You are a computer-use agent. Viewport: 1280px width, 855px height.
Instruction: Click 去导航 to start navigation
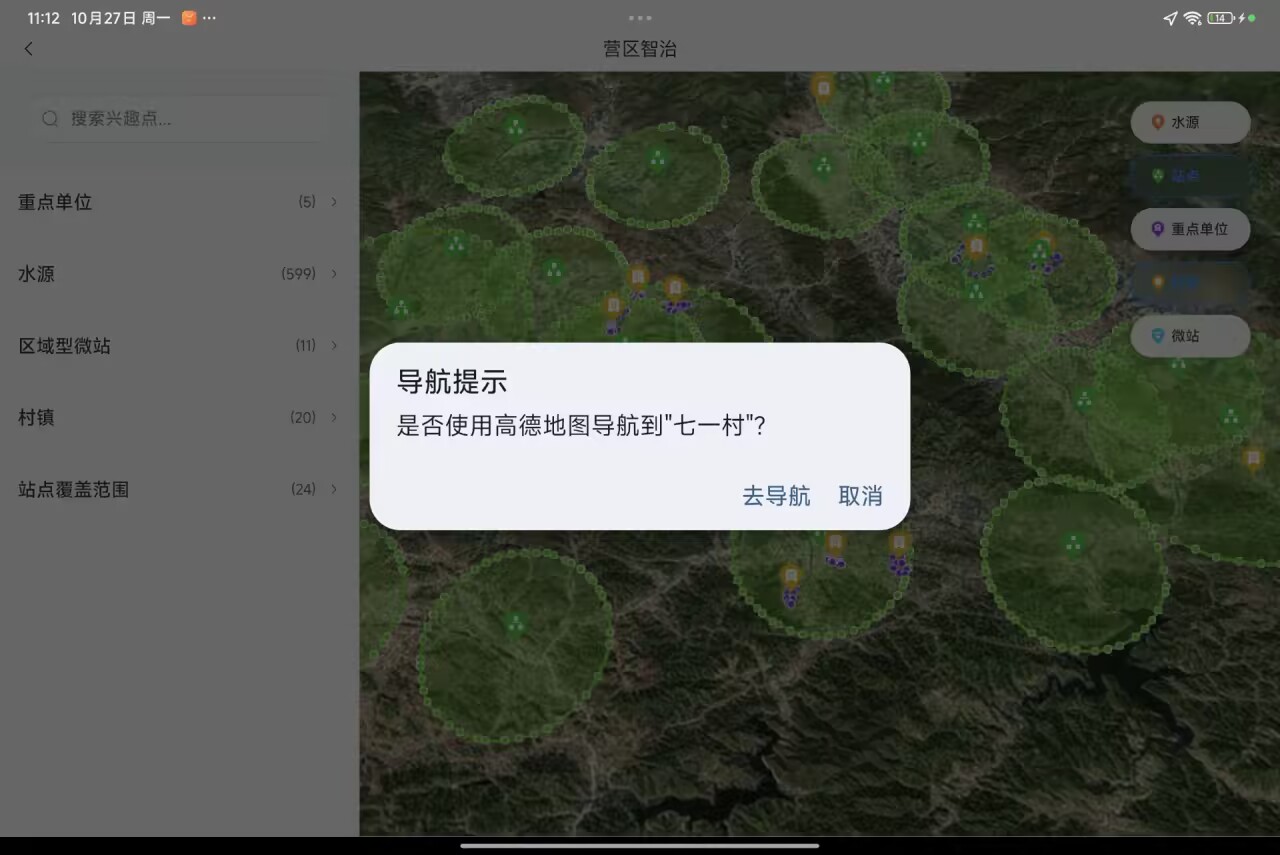coord(776,496)
